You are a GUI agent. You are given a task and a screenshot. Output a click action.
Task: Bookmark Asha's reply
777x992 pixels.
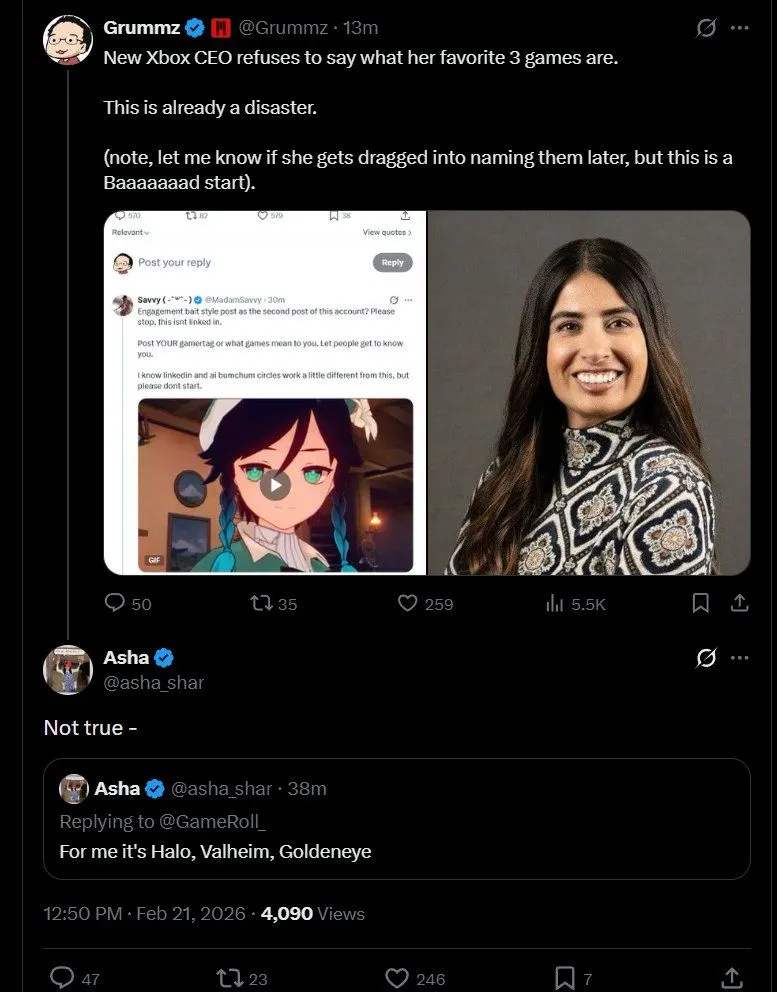tap(564, 977)
